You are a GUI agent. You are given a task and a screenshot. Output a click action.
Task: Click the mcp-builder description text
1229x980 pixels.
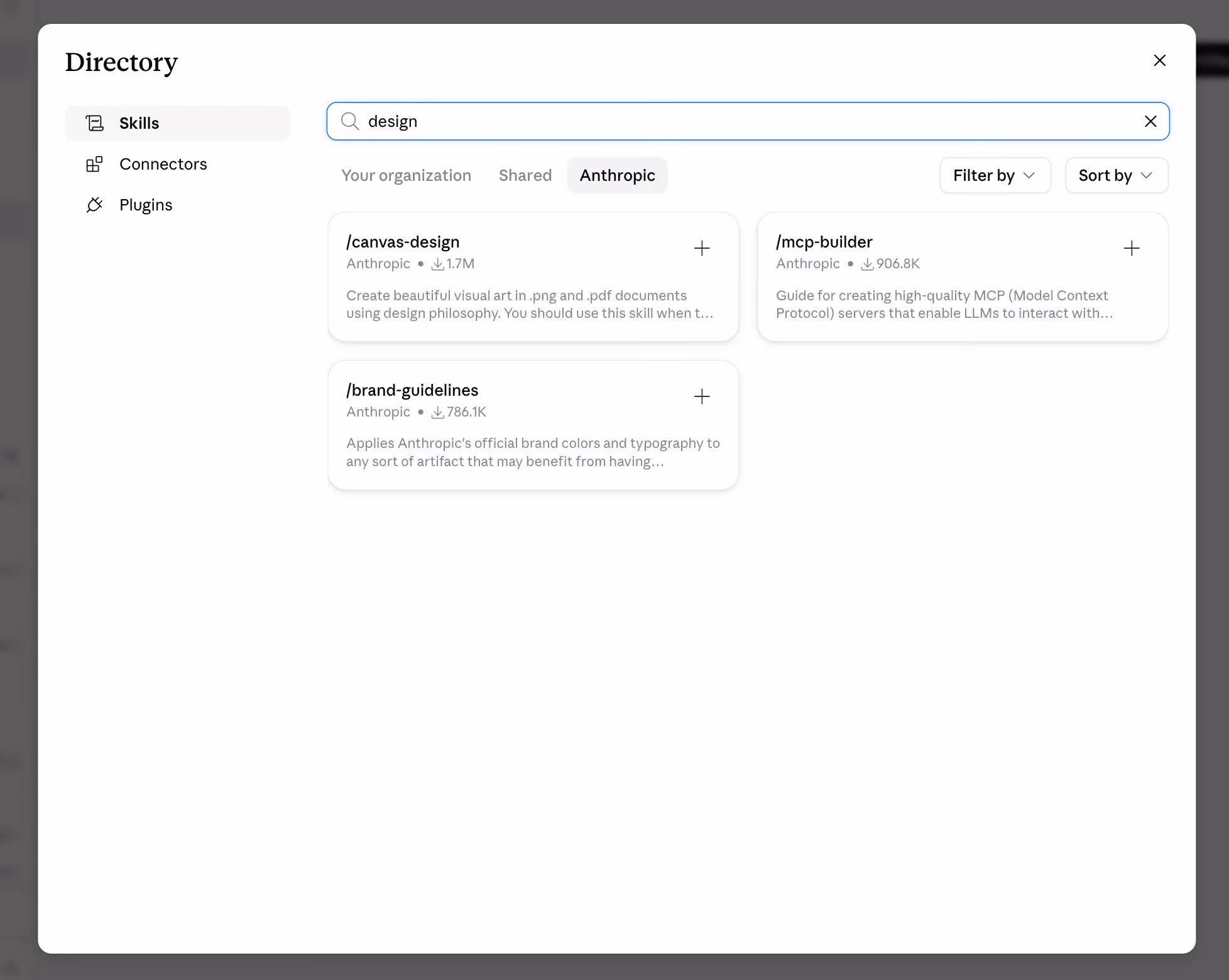[944, 304]
